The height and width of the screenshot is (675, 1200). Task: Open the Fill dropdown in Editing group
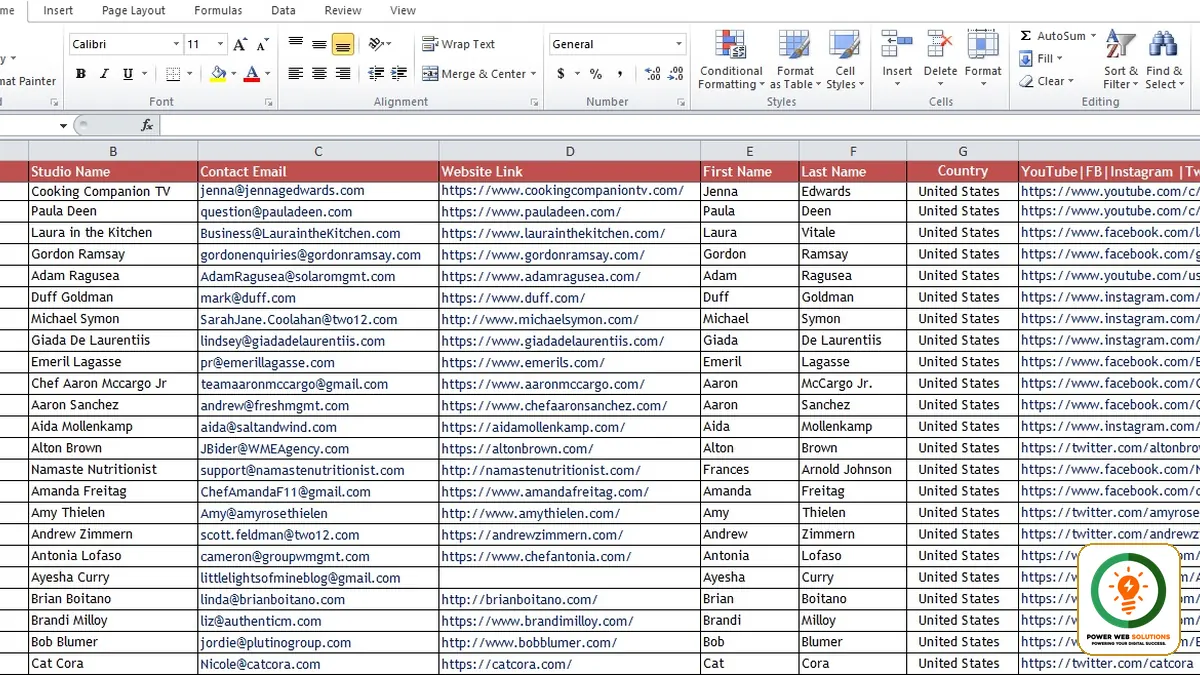tap(1041, 59)
